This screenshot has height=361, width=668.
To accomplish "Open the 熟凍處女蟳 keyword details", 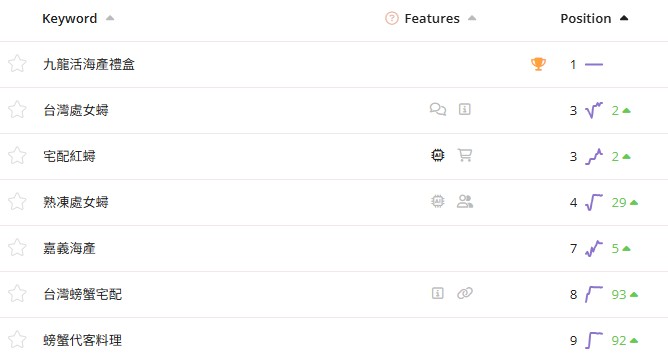I will click(76, 202).
